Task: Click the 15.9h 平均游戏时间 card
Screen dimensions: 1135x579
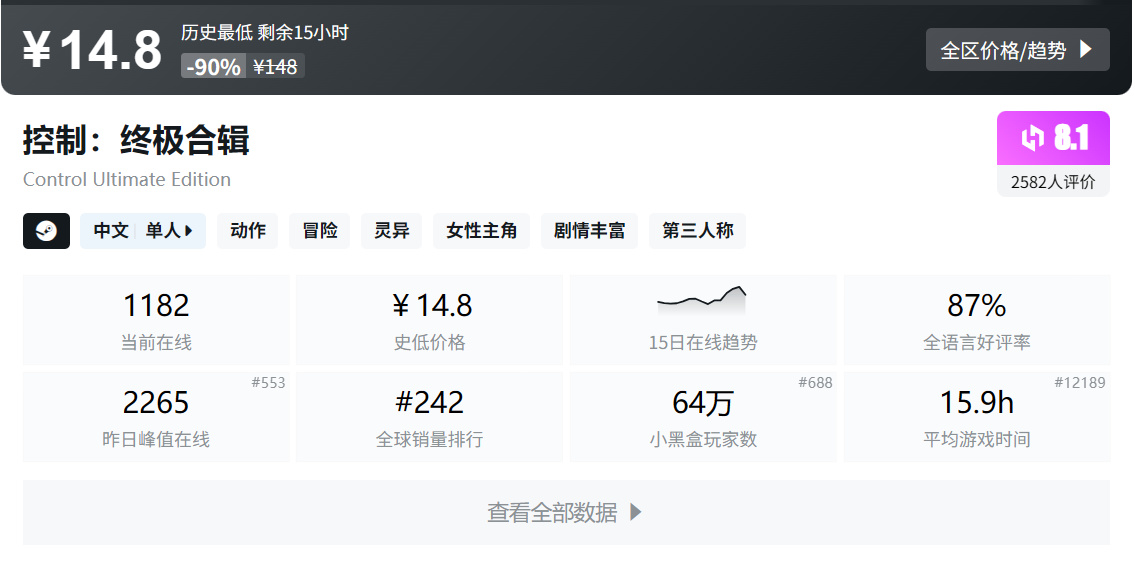Action: [x=976, y=417]
